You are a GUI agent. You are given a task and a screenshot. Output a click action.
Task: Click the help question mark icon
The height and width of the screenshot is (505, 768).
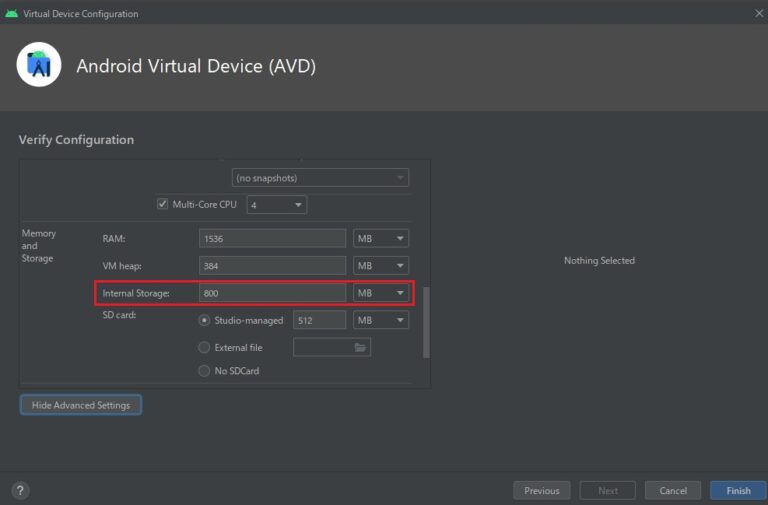[20, 490]
